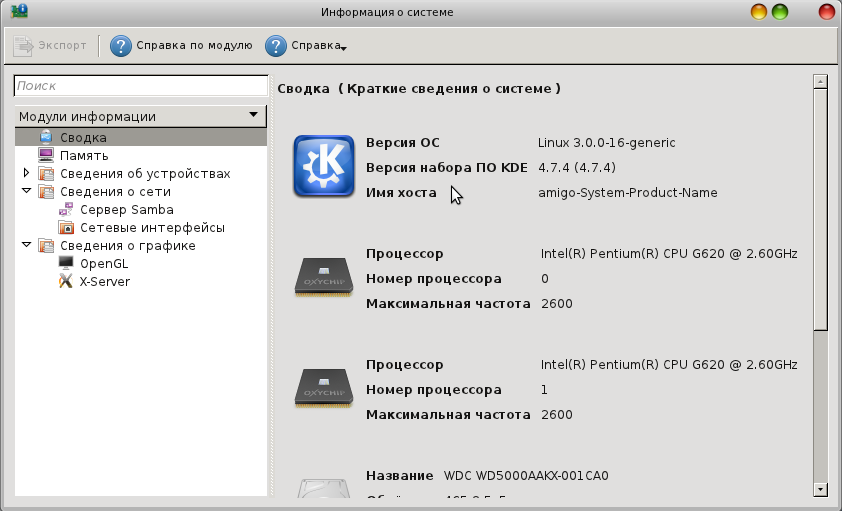
Task: Click the Номер процессора value 1
Action: (544, 390)
